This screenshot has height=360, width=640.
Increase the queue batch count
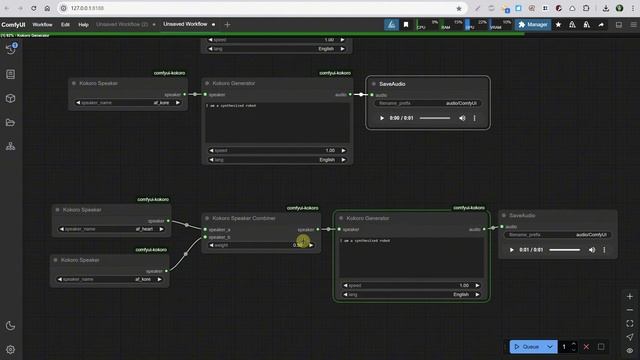point(573,344)
